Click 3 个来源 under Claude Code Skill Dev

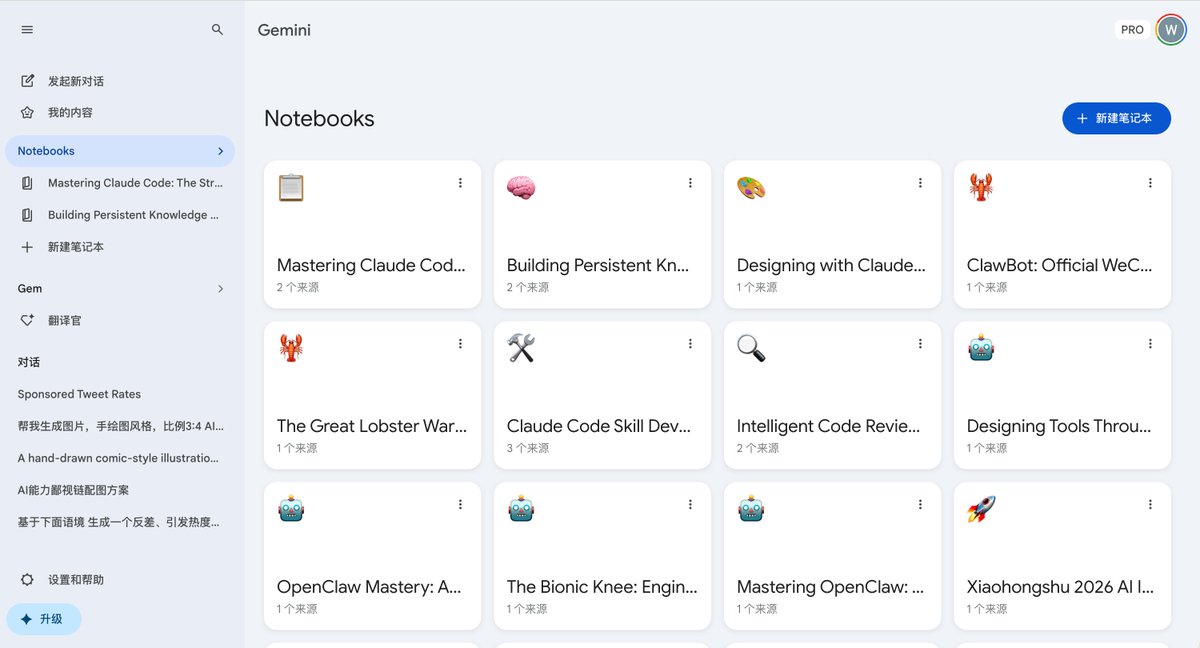528,448
